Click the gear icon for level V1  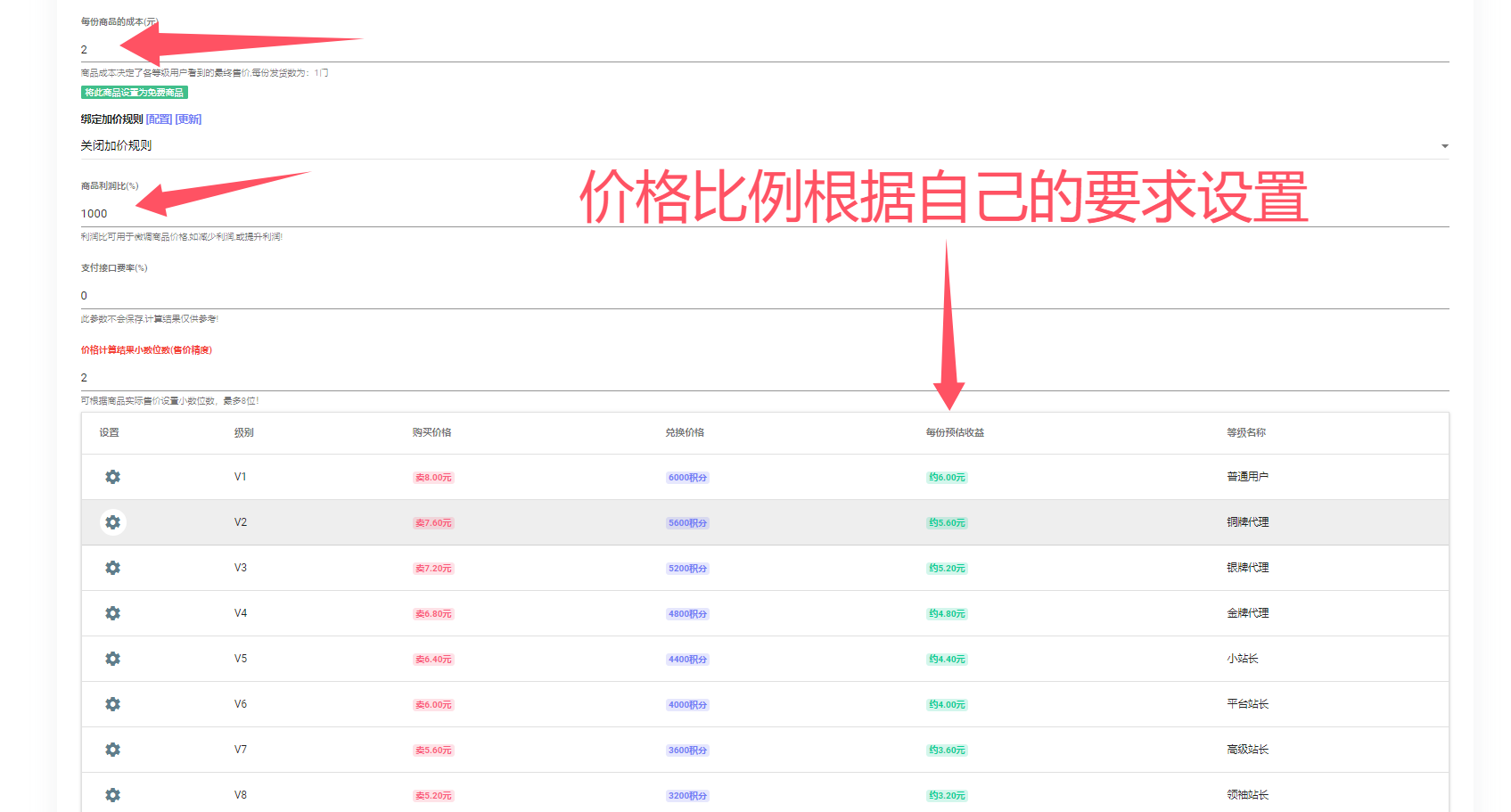tap(112, 477)
